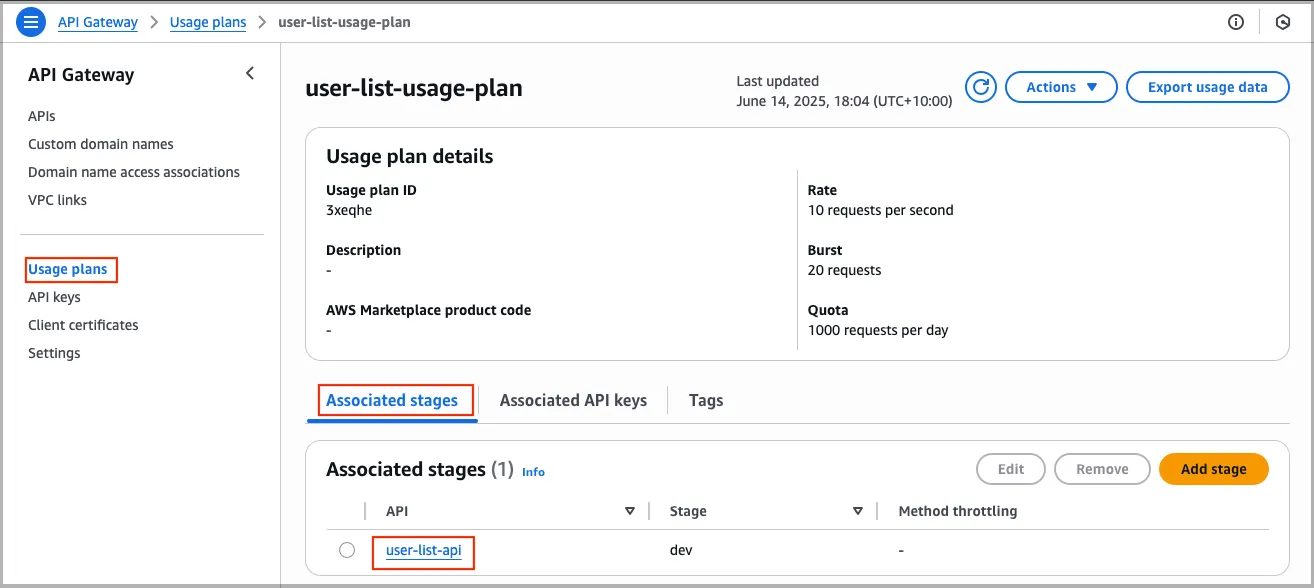This screenshot has height=588, width=1314.
Task: Refresh the usage plan details
Action: click(981, 87)
